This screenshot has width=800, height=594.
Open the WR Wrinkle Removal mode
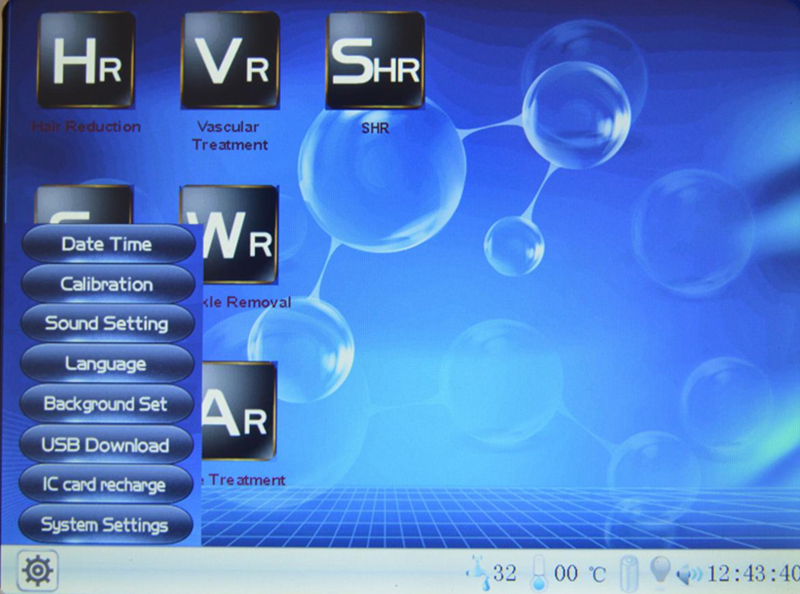coord(235,234)
